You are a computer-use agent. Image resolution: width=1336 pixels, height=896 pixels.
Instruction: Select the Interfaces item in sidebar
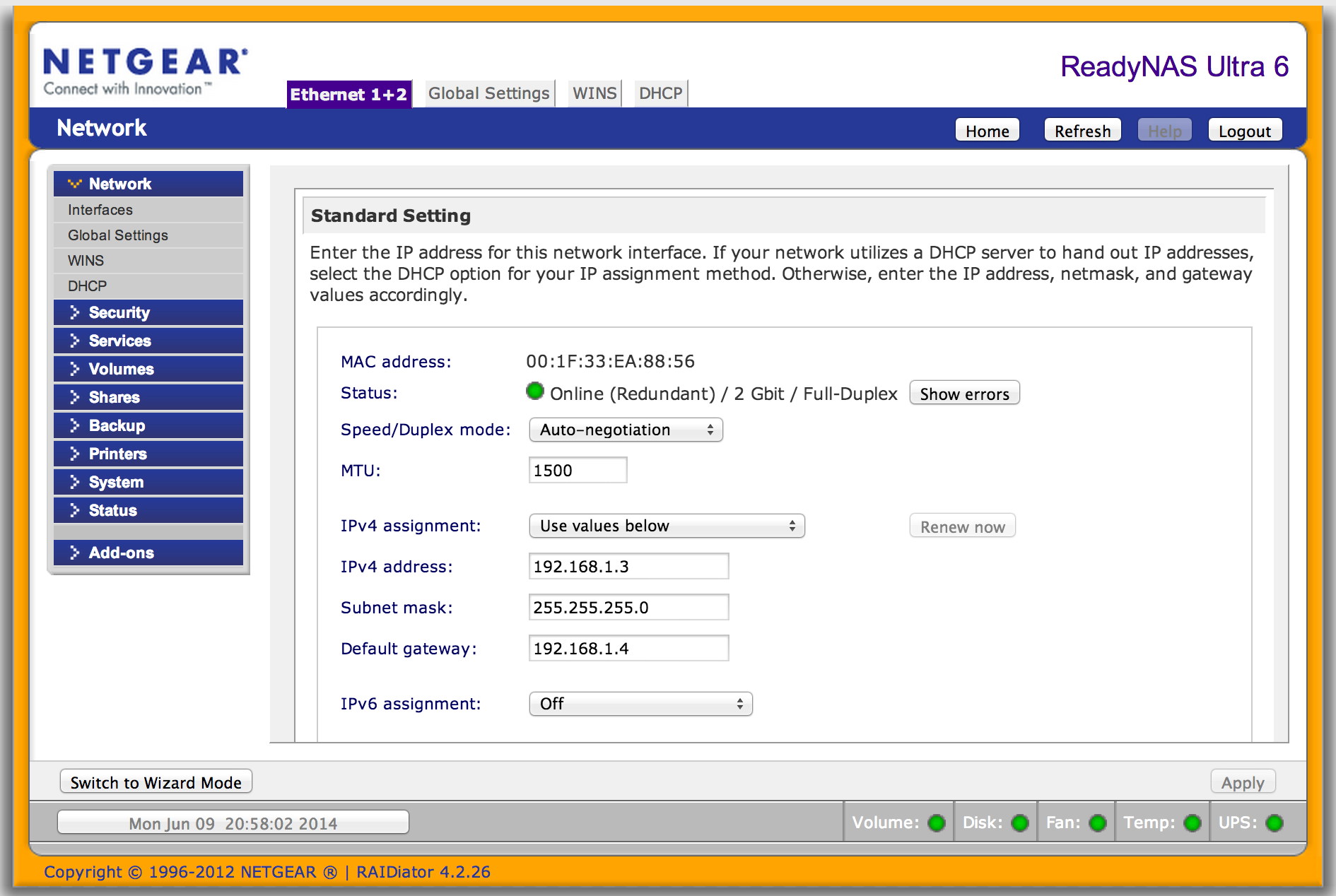point(100,210)
